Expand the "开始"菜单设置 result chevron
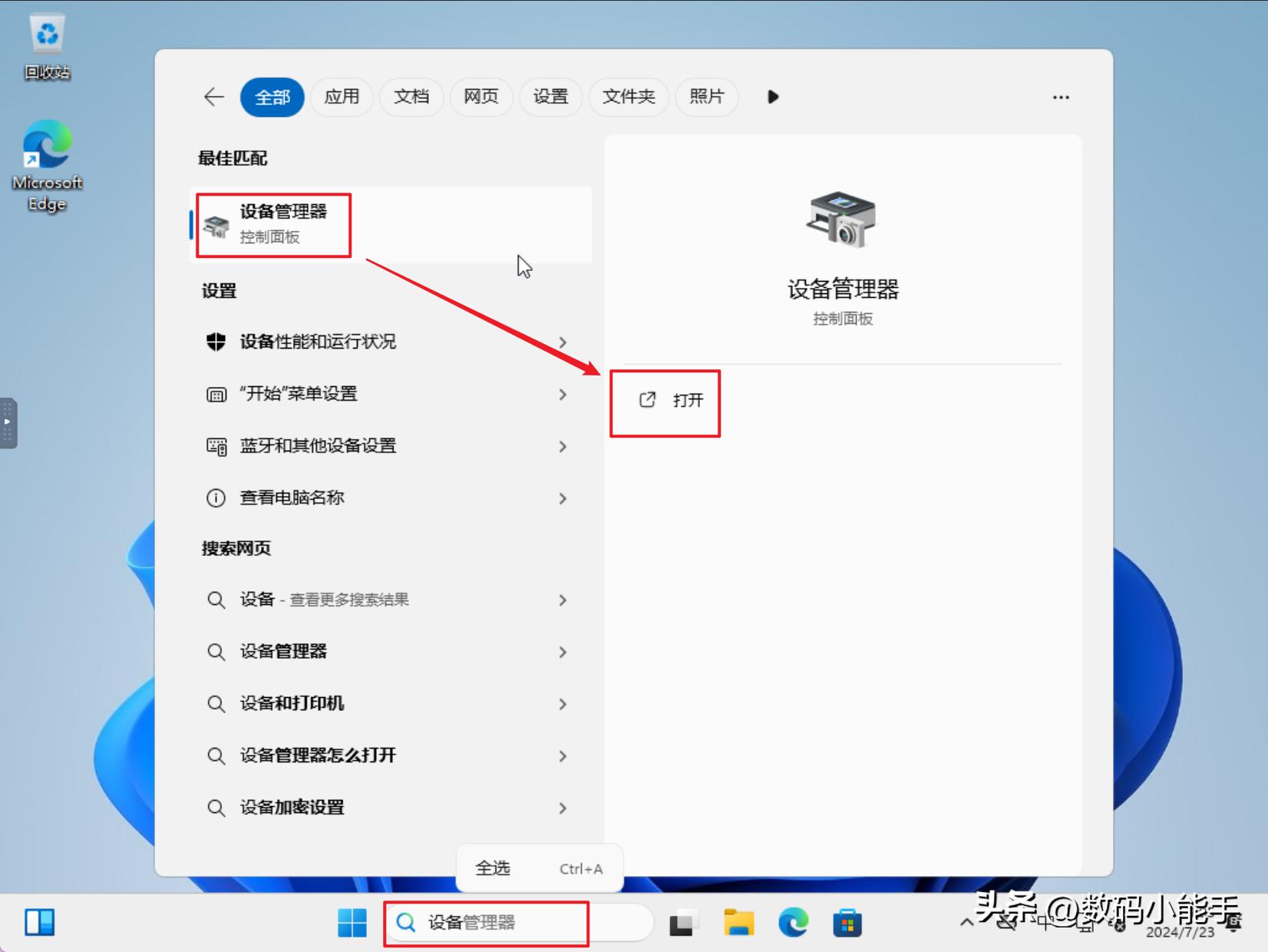The width and height of the screenshot is (1268, 952). [563, 395]
